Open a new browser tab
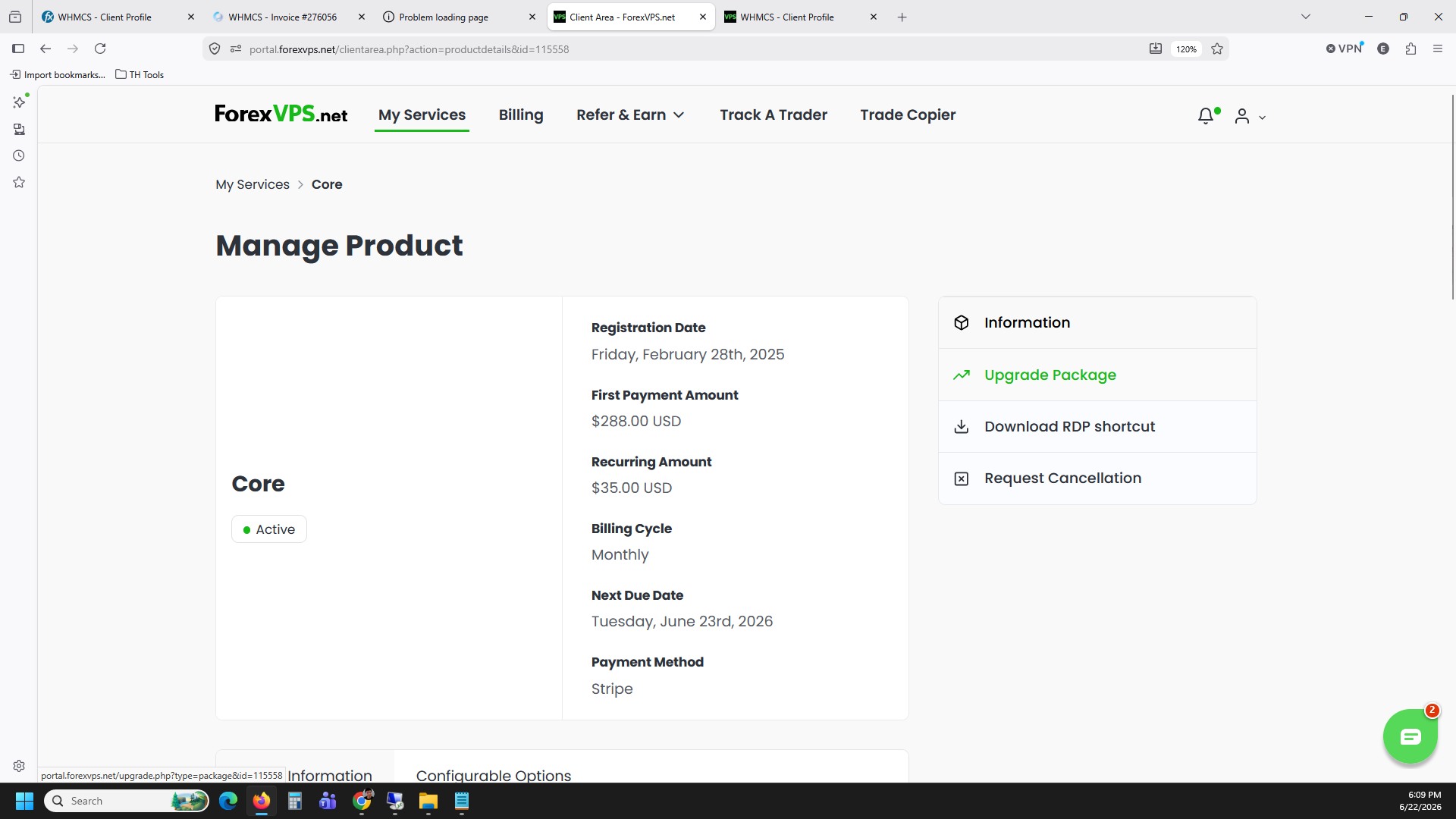Screen dimensions: 1456x819 (x=902, y=17)
